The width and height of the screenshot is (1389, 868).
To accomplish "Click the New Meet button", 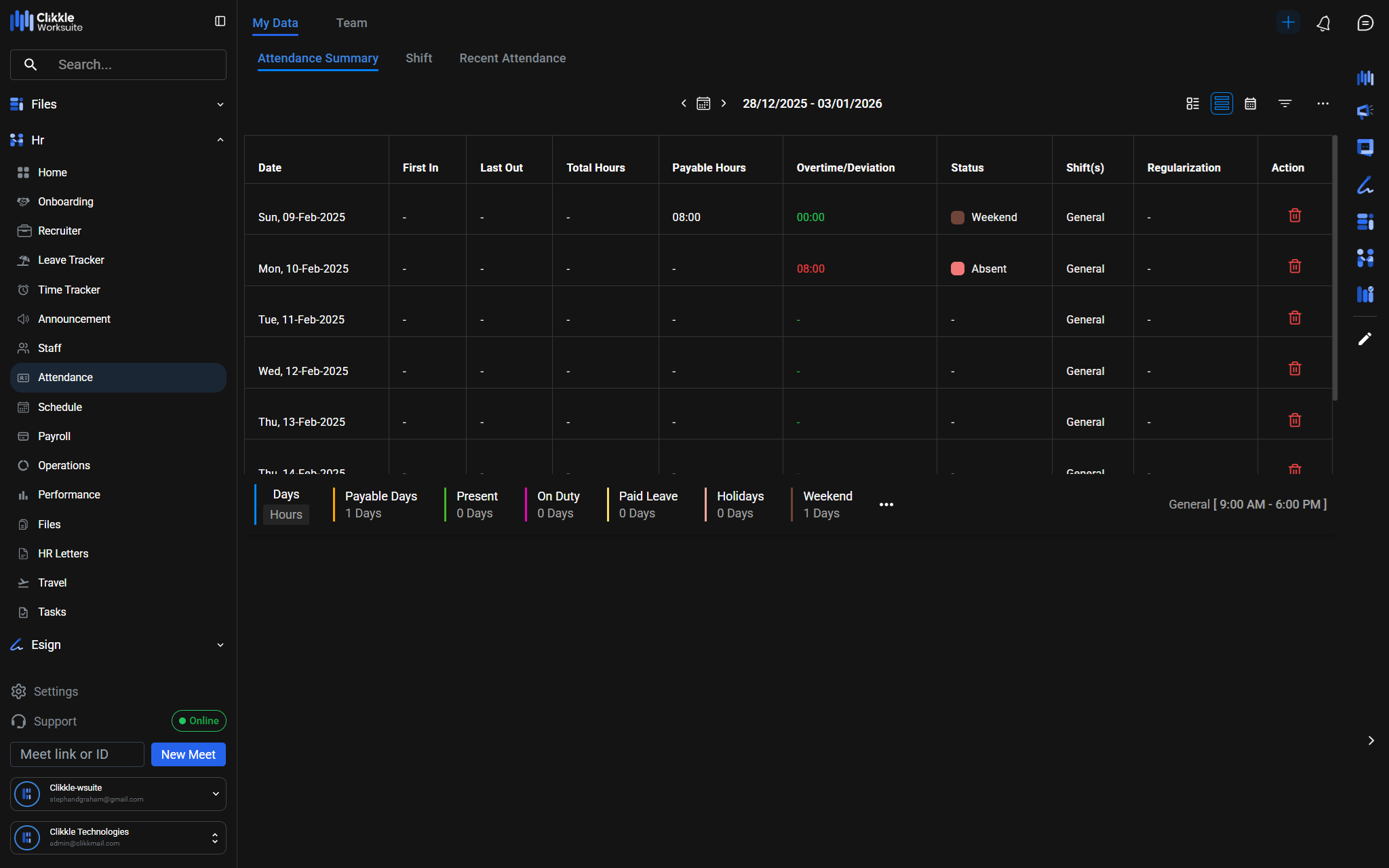I will (188, 755).
